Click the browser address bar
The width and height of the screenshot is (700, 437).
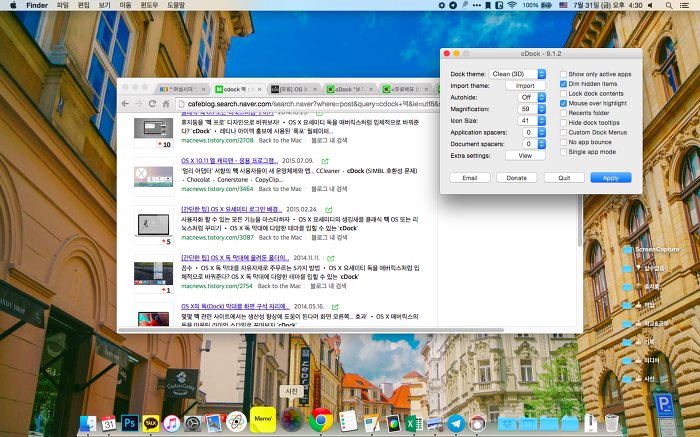[300, 103]
